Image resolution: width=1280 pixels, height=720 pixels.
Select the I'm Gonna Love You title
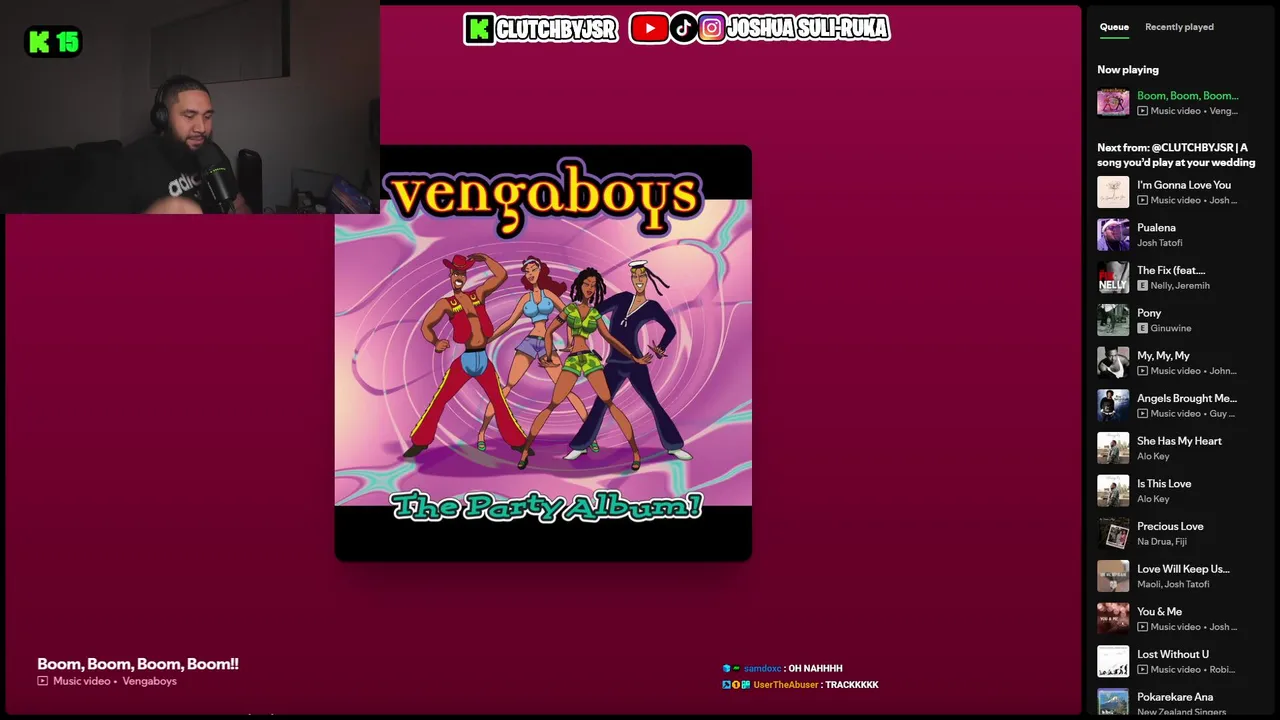[x=1184, y=185]
